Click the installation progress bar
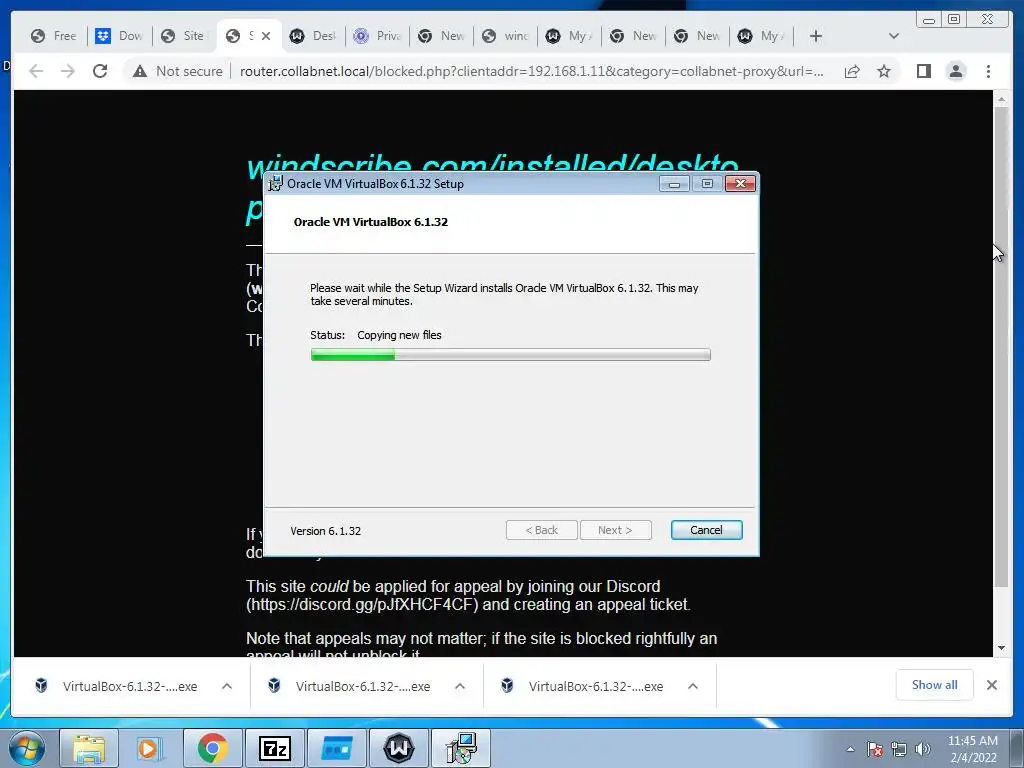The height and width of the screenshot is (768, 1024). [511, 355]
